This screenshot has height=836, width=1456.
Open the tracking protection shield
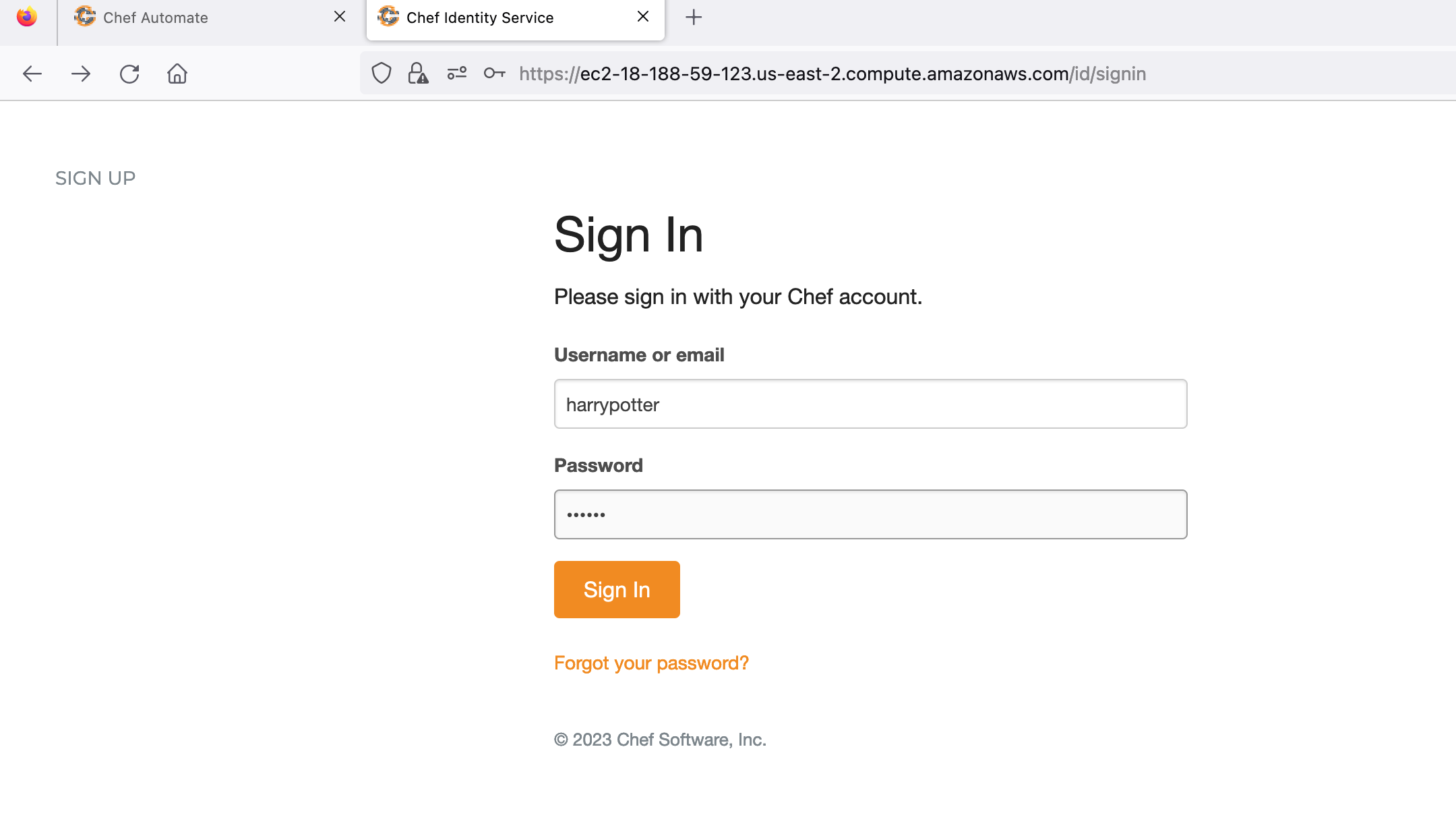[x=382, y=73]
